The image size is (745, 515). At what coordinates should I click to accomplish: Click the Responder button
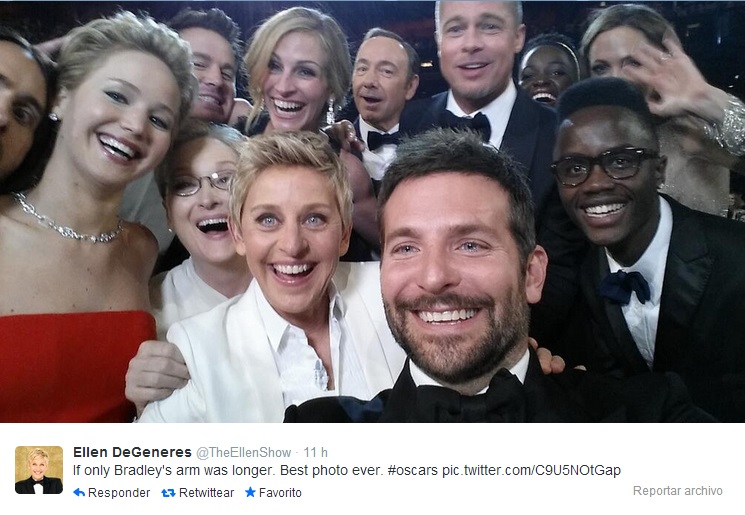click(112, 493)
